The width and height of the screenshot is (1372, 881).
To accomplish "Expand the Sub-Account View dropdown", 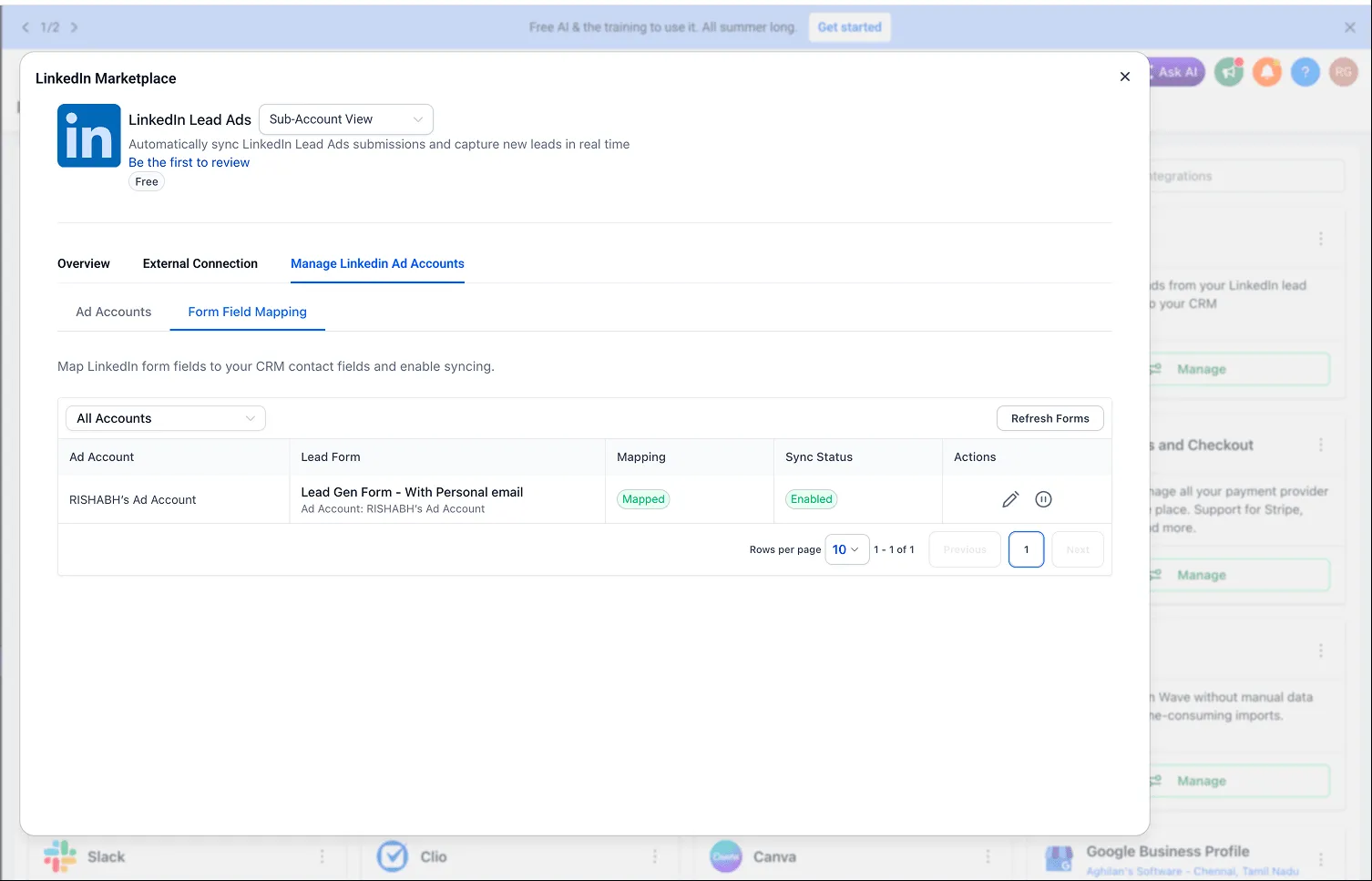I will [346, 119].
